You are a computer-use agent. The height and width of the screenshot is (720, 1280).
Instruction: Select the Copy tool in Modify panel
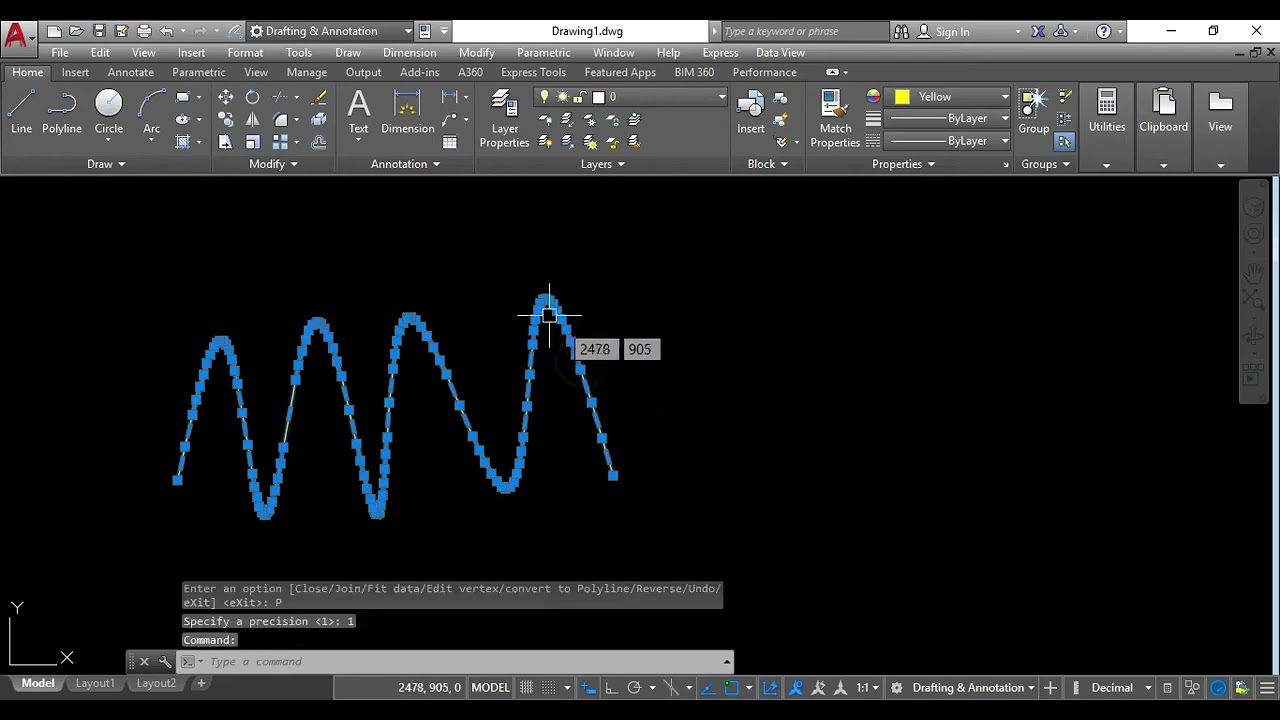pyautogui.click(x=226, y=120)
